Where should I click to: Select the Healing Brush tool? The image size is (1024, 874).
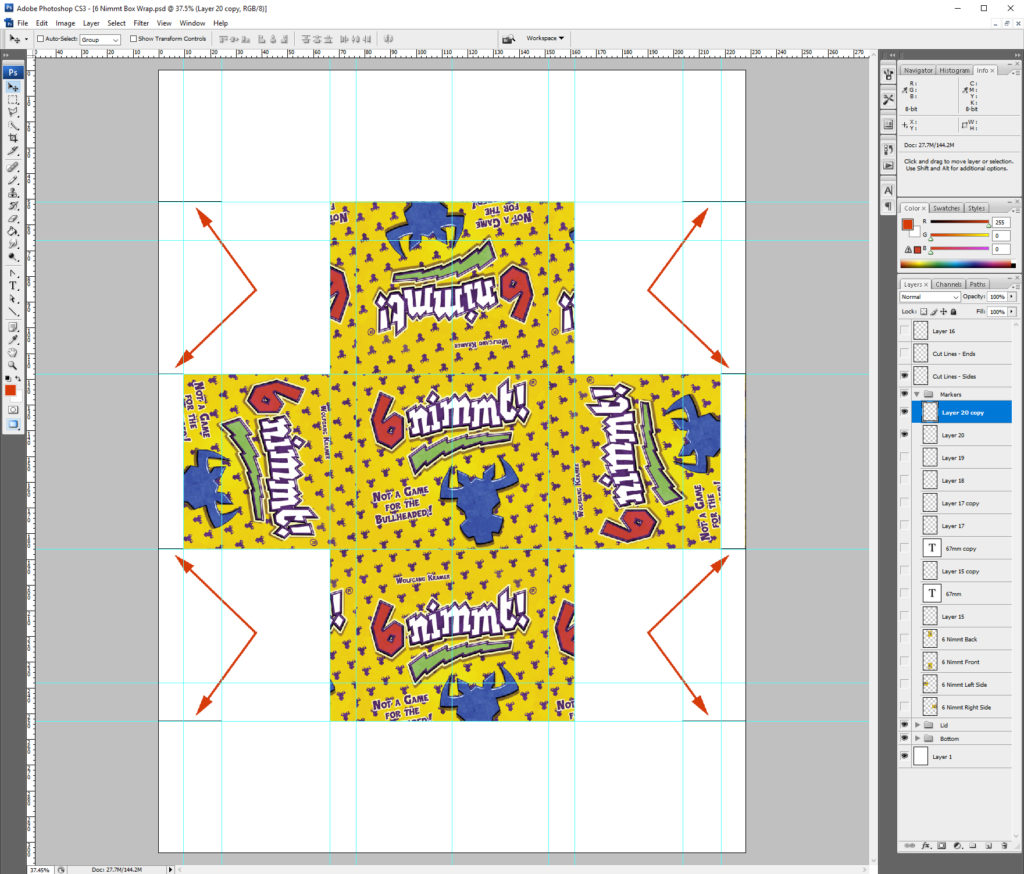point(13,167)
